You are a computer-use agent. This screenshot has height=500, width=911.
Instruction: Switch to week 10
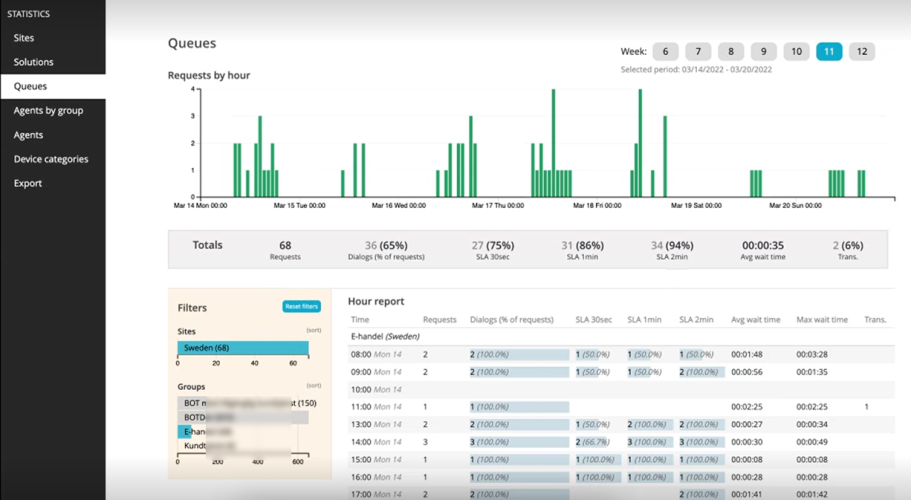pyautogui.click(x=796, y=52)
